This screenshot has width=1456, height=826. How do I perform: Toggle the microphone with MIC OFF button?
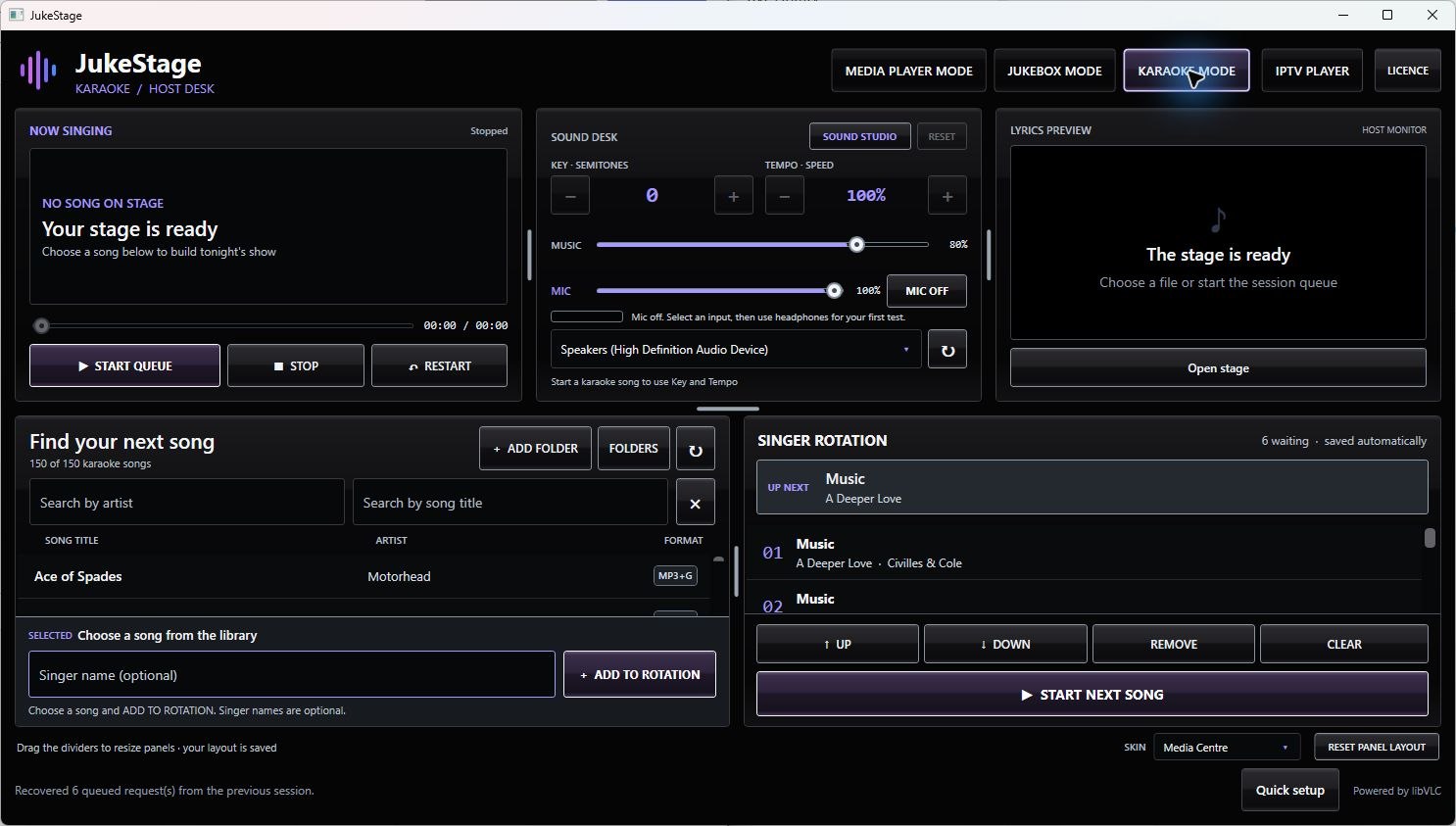tap(927, 291)
